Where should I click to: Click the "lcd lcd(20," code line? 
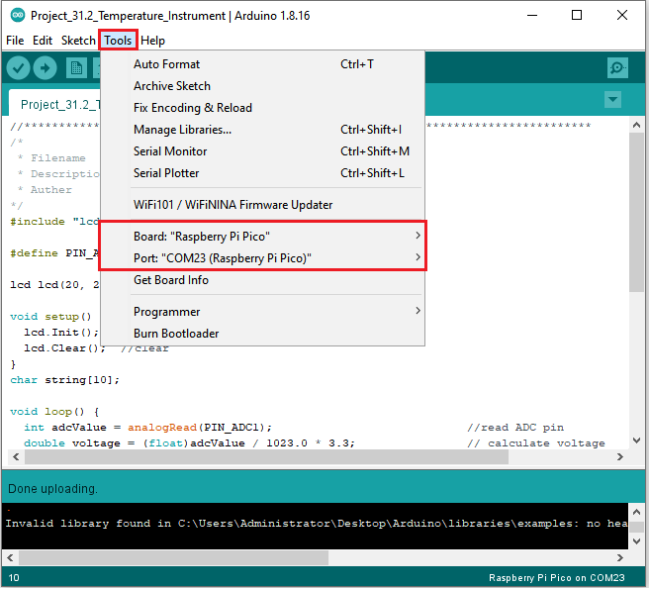54,285
